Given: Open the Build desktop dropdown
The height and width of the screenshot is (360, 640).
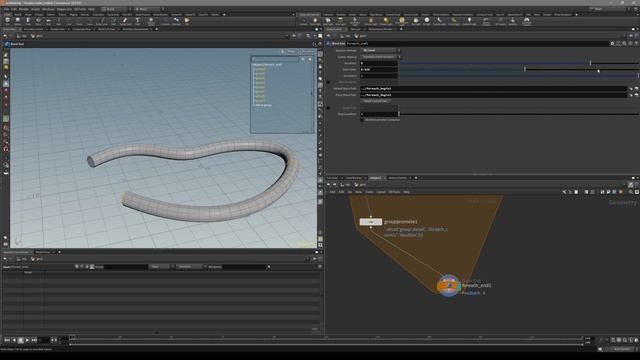Looking at the screenshot, I should click(x=116, y=9).
